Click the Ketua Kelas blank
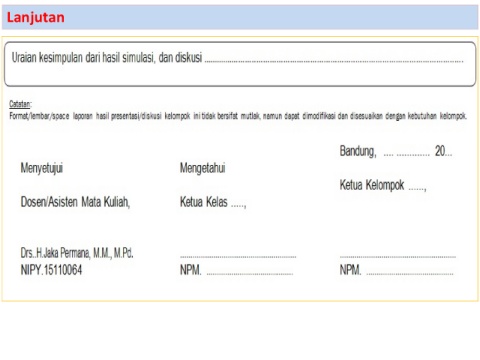Viewport: 480px width, 360px height. pos(239,205)
